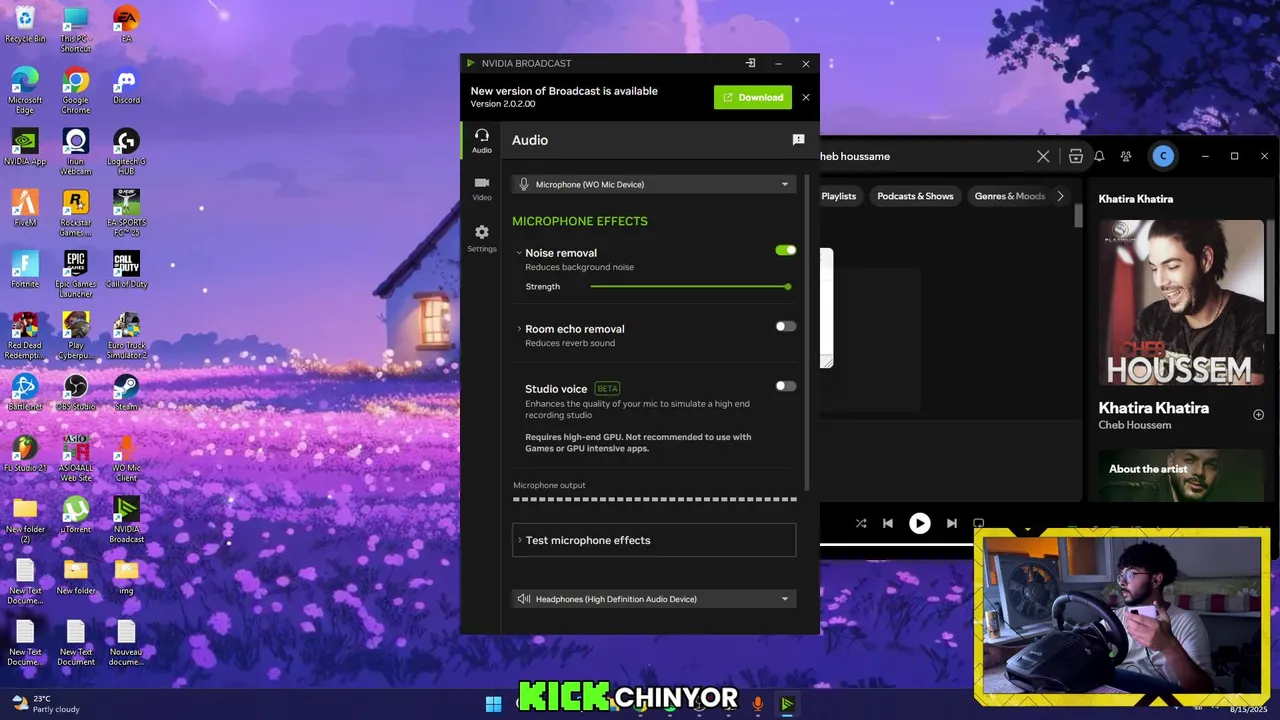Select the Google Chrome desktop icon

point(76,87)
